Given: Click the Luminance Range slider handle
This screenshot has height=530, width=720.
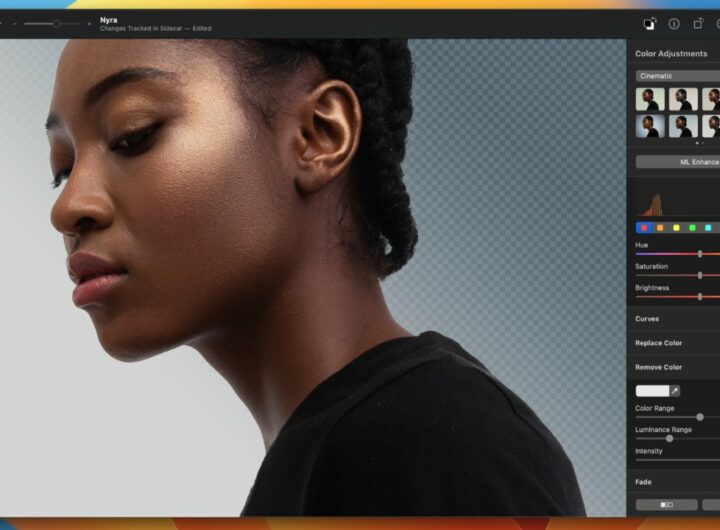Looking at the screenshot, I should [x=670, y=438].
